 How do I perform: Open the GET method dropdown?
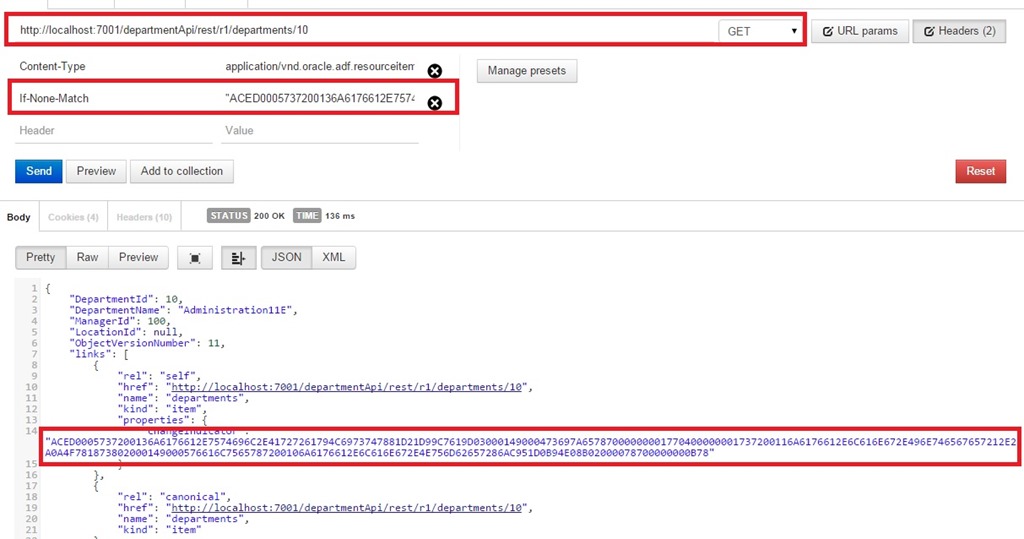[761, 31]
